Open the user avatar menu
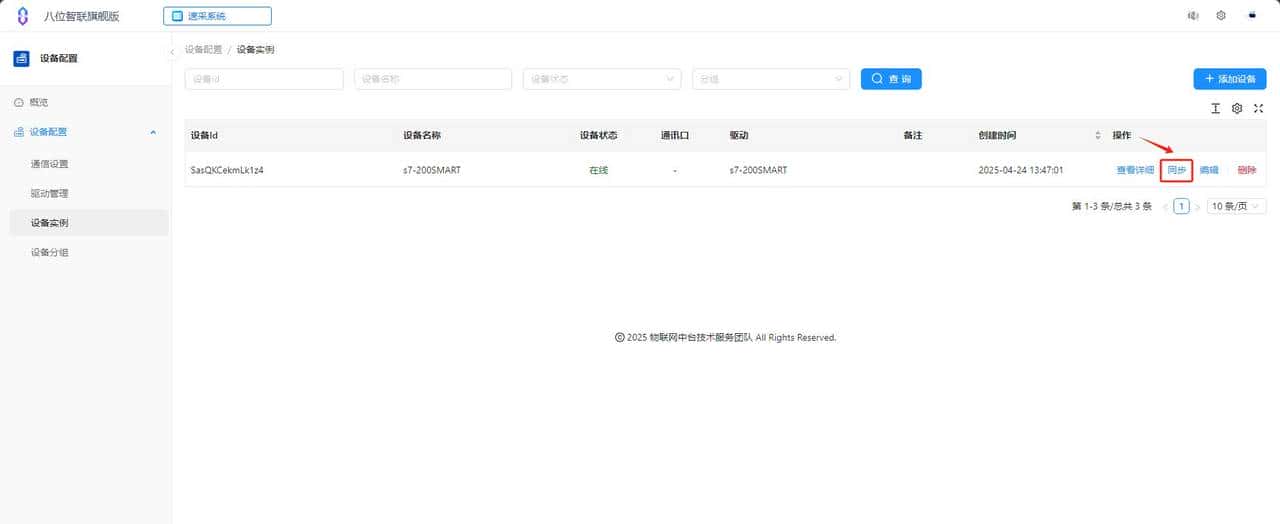1280x524 pixels. pyautogui.click(x=1252, y=16)
